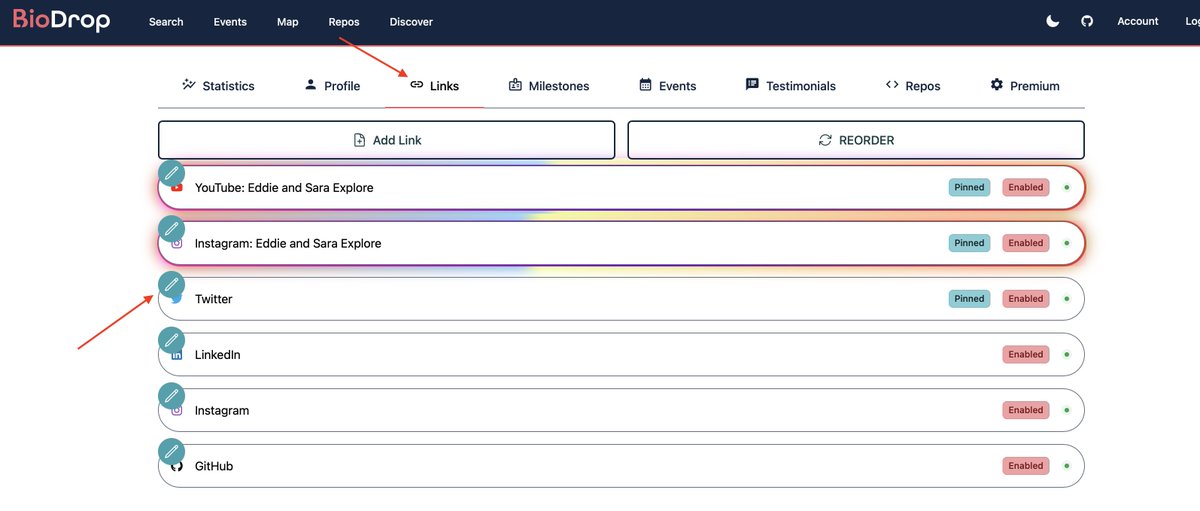Screen dimensions: 1200x511
Task: Open the Events nav item in the header
Action: pos(230,22)
